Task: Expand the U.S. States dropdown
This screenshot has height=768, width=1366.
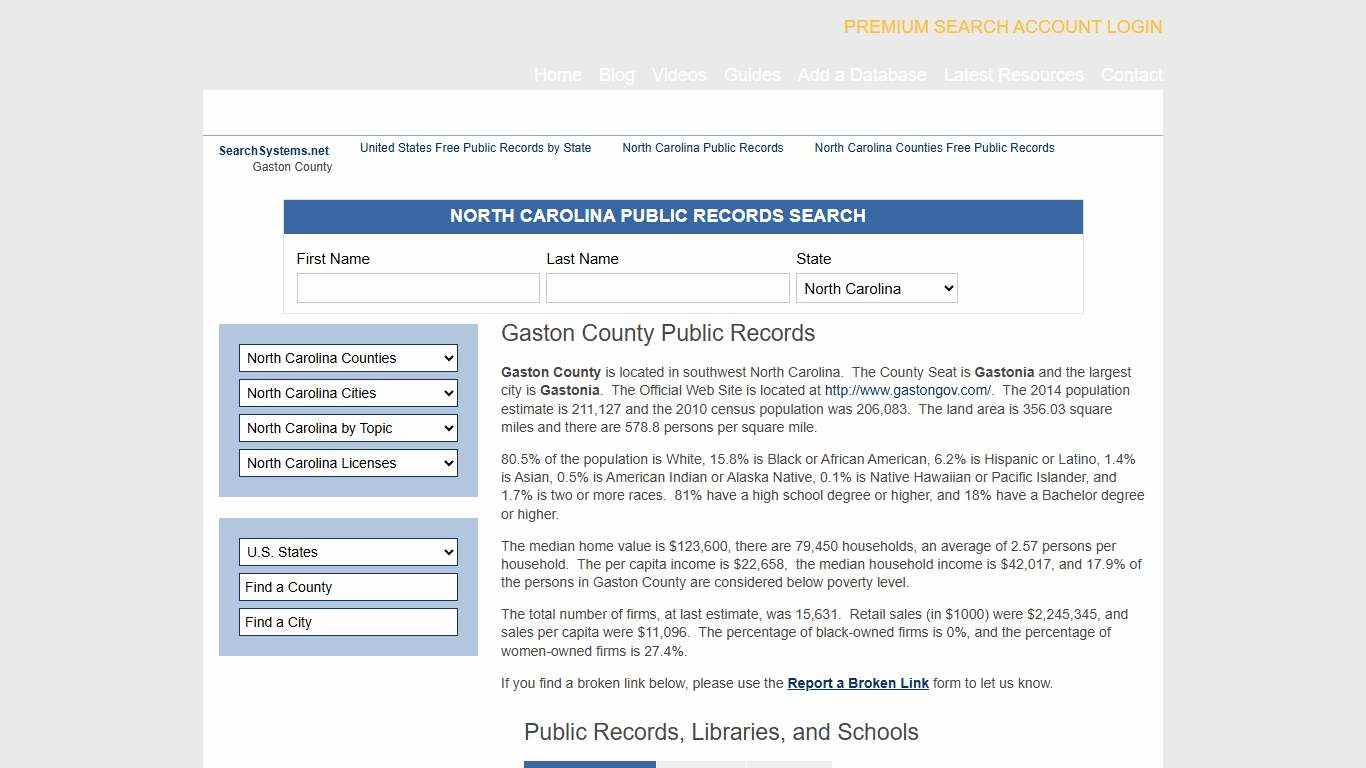Action: (348, 551)
